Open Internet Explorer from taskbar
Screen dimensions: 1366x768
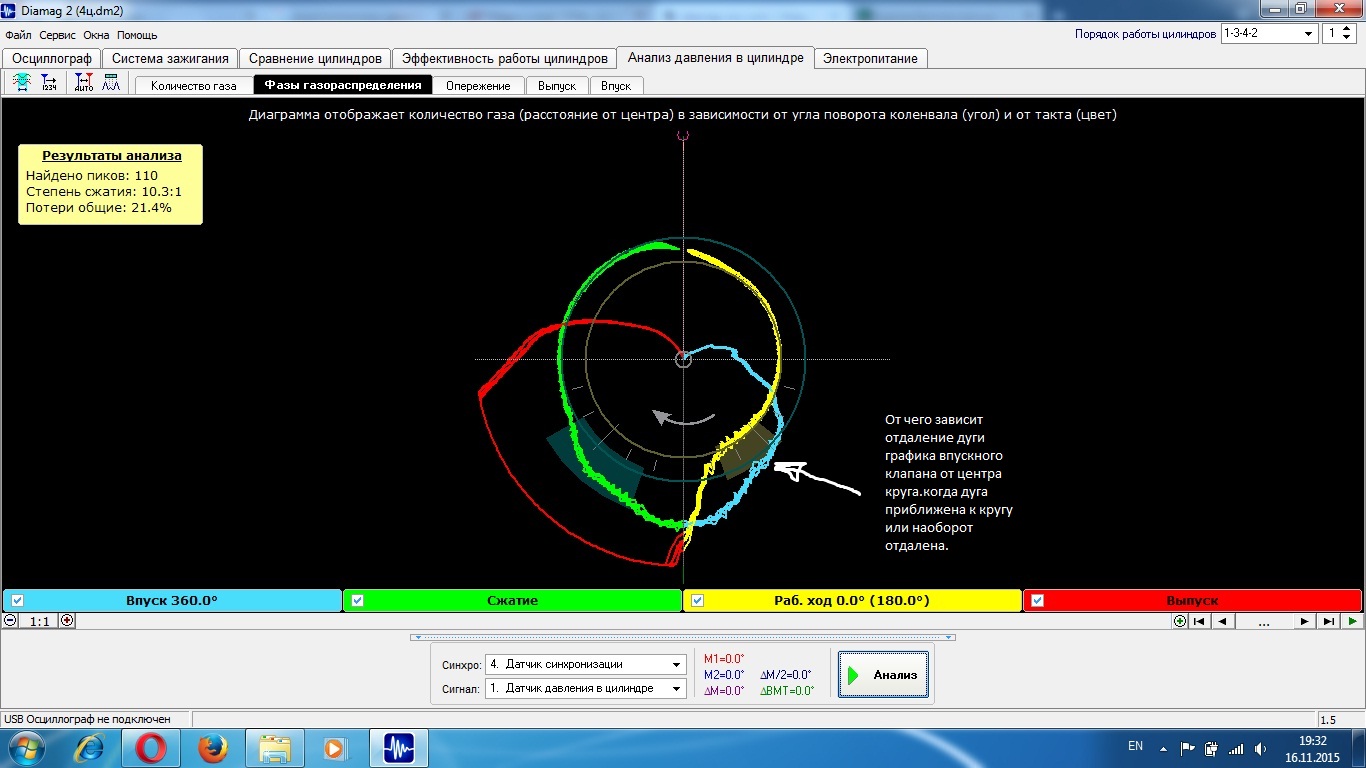pyautogui.click(x=91, y=747)
